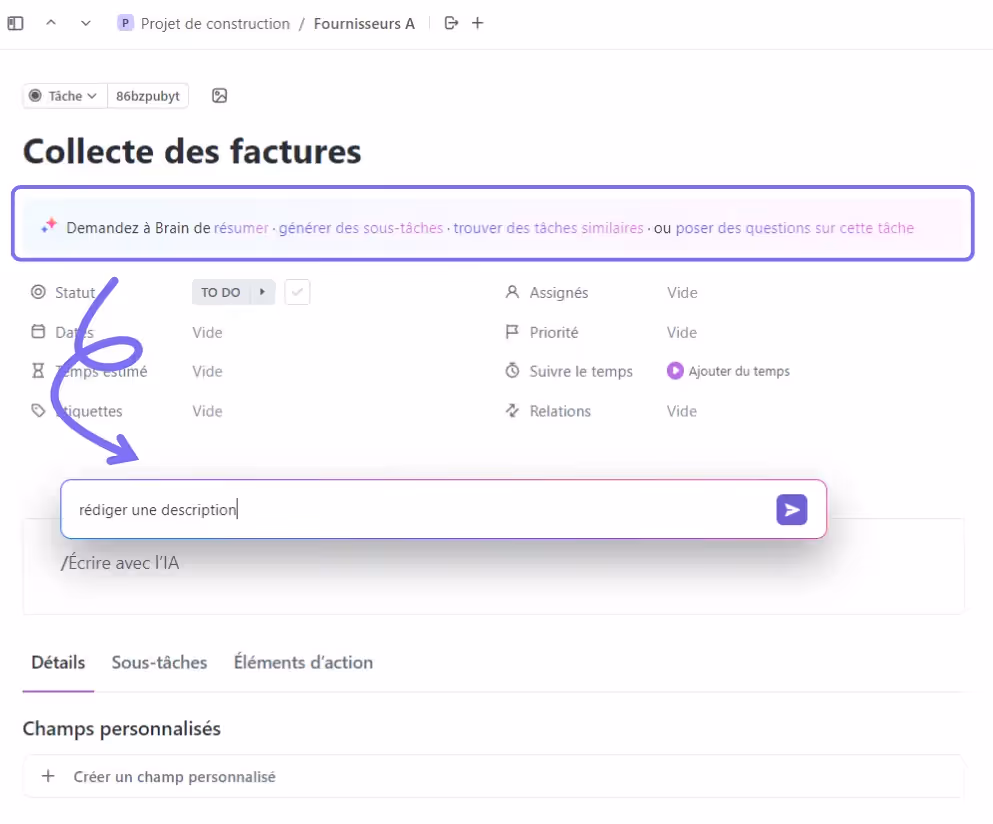This screenshot has width=993, height=824.
Task: Create a custom field with Créer un champ personnalisé
Action: [x=174, y=777]
